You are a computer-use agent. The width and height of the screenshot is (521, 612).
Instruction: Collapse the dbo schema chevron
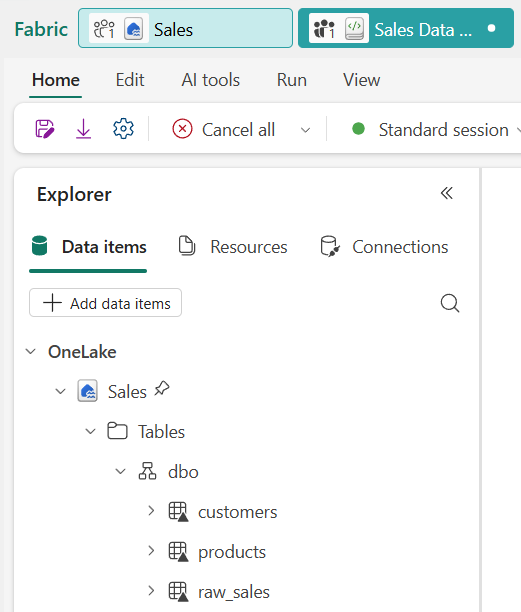[121, 471]
